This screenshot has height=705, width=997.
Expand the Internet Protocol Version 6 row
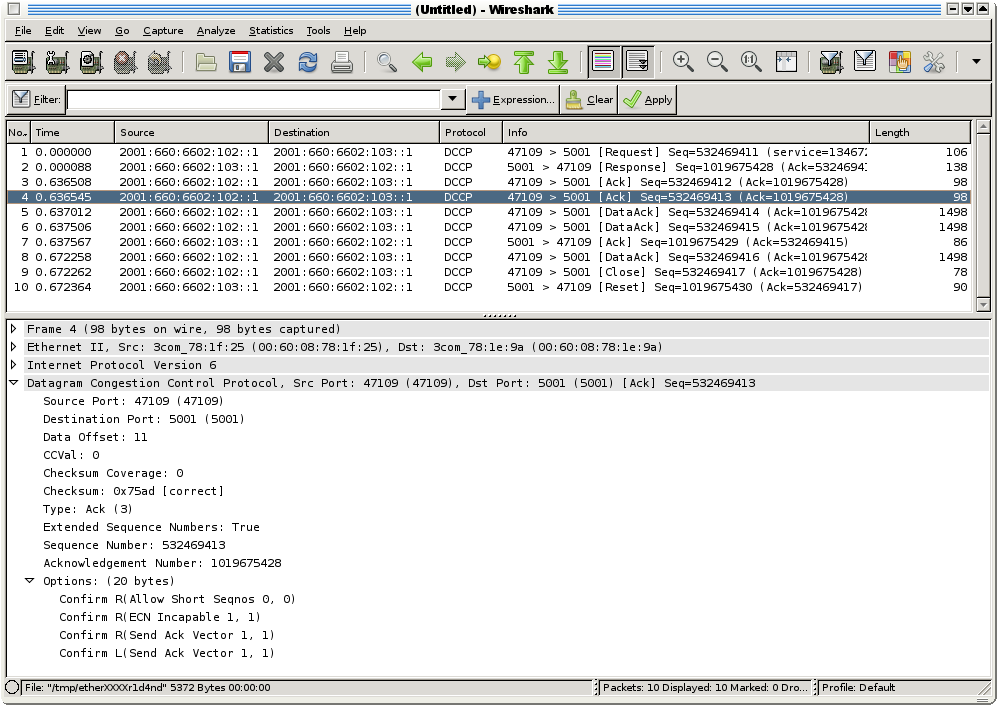[x=13, y=364]
